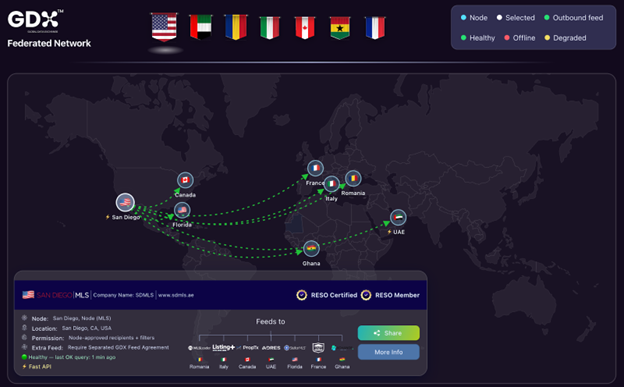Click the San Diego node on map
624x387 pixels.
125,203
